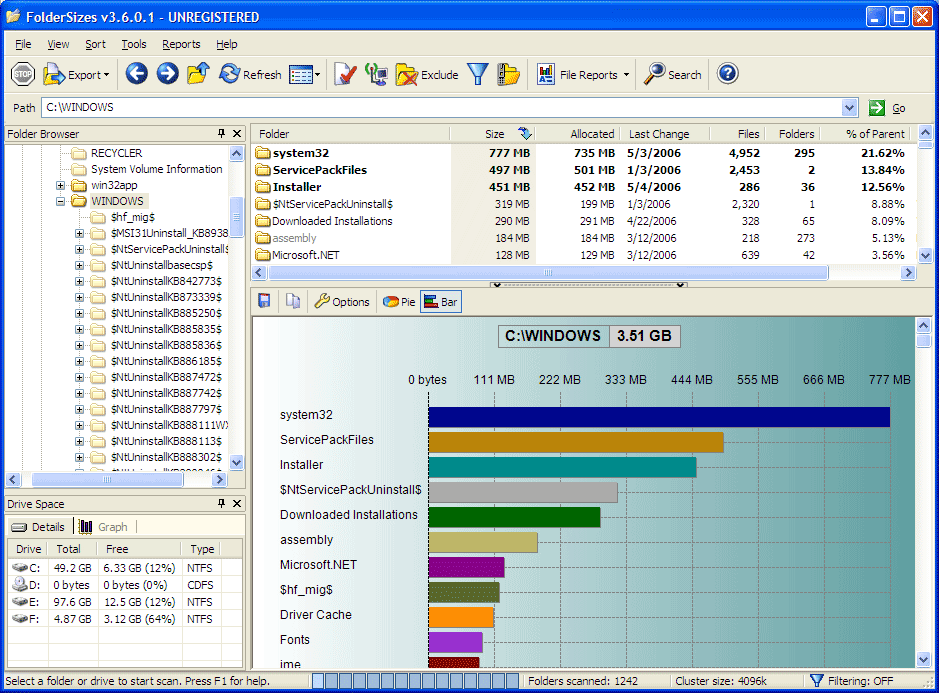This screenshot has width=939, height=693.
Task: Go forward with the blue right arrow
Action: (168, 74)
